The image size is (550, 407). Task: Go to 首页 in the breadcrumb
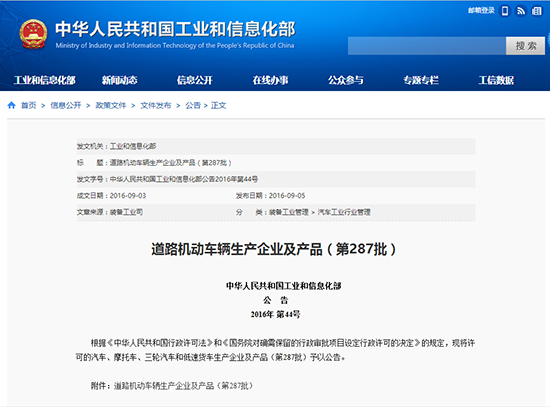(x=29, y=105)
